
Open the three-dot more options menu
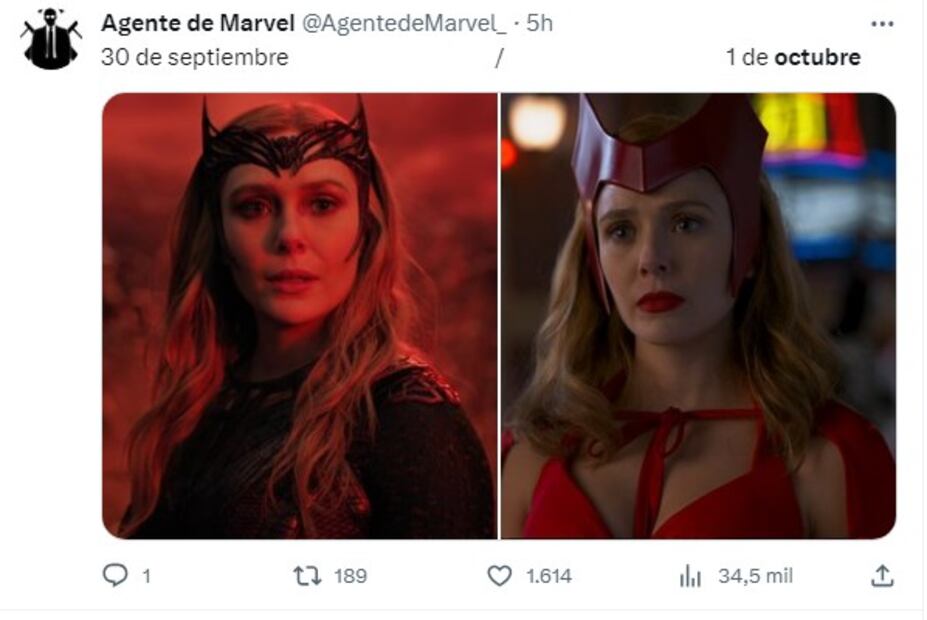tap(881, 24)
